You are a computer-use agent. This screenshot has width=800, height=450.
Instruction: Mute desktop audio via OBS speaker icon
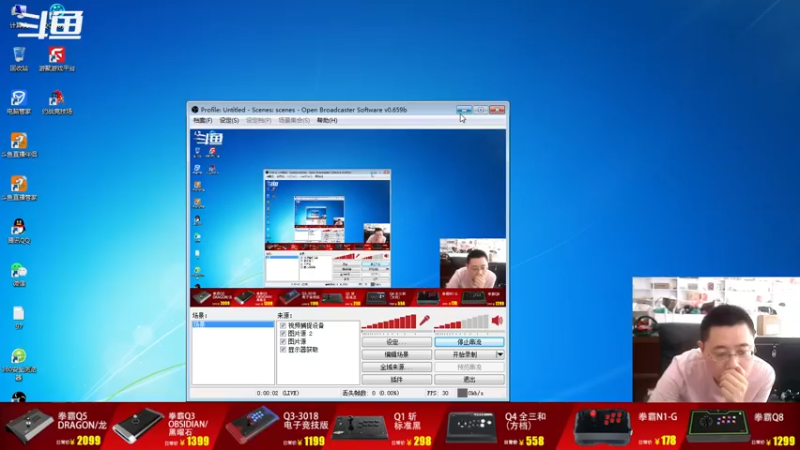497,321
